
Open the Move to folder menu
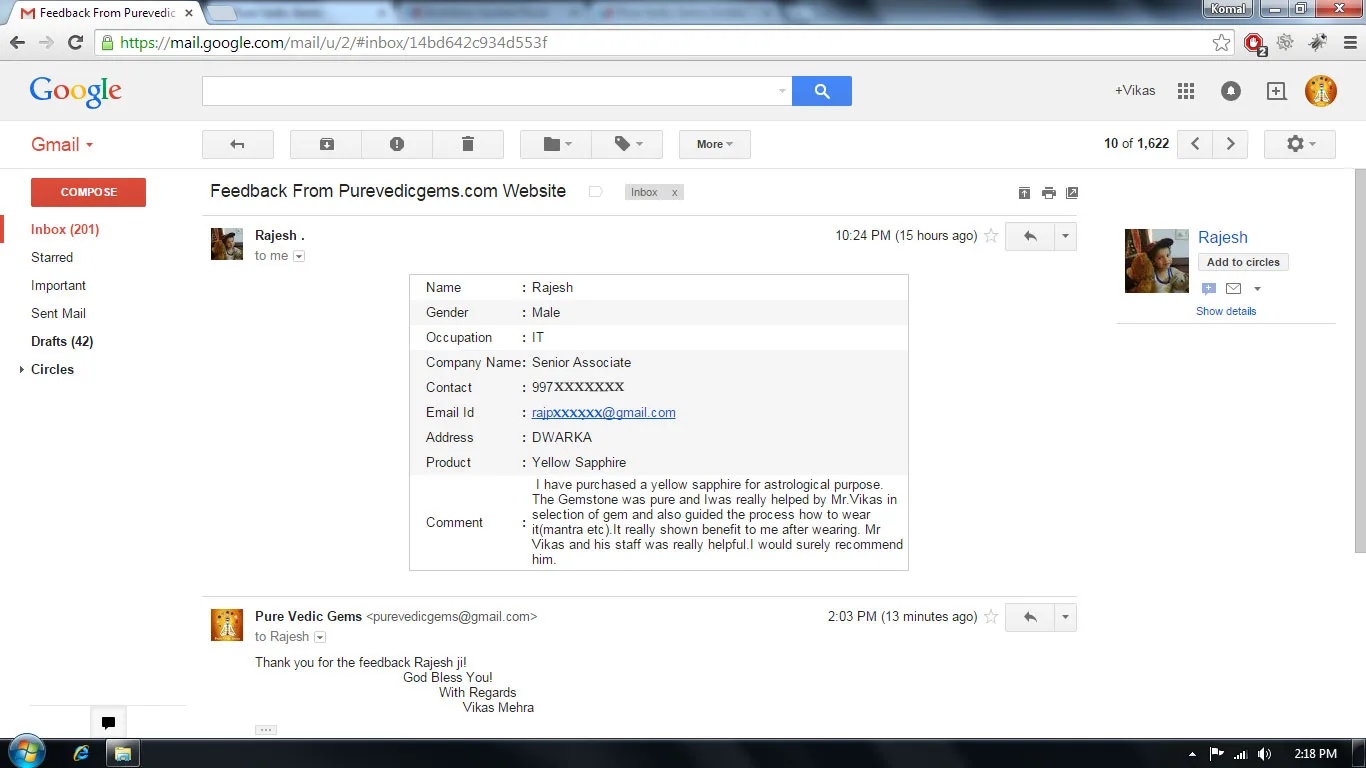pyautogui.click(x=556, y=144)
